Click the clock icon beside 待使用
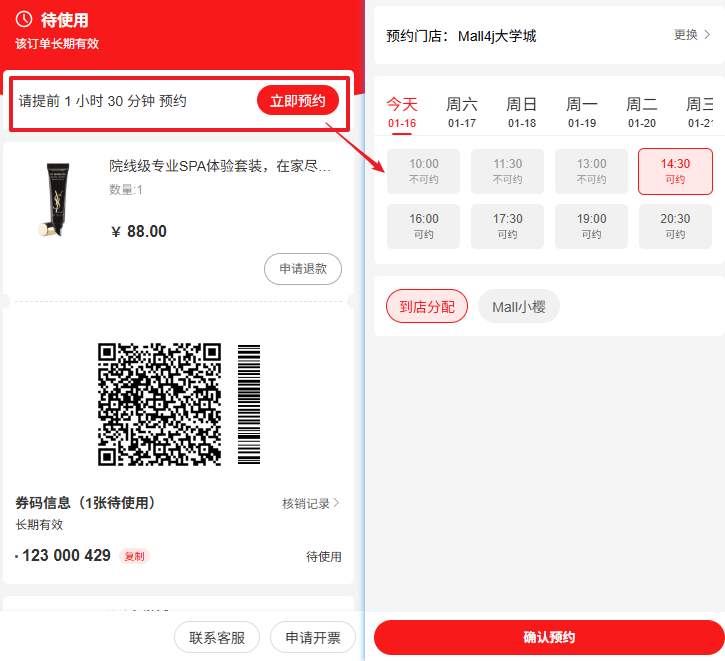Screen dimensions: 725x661 click(24, 19)
